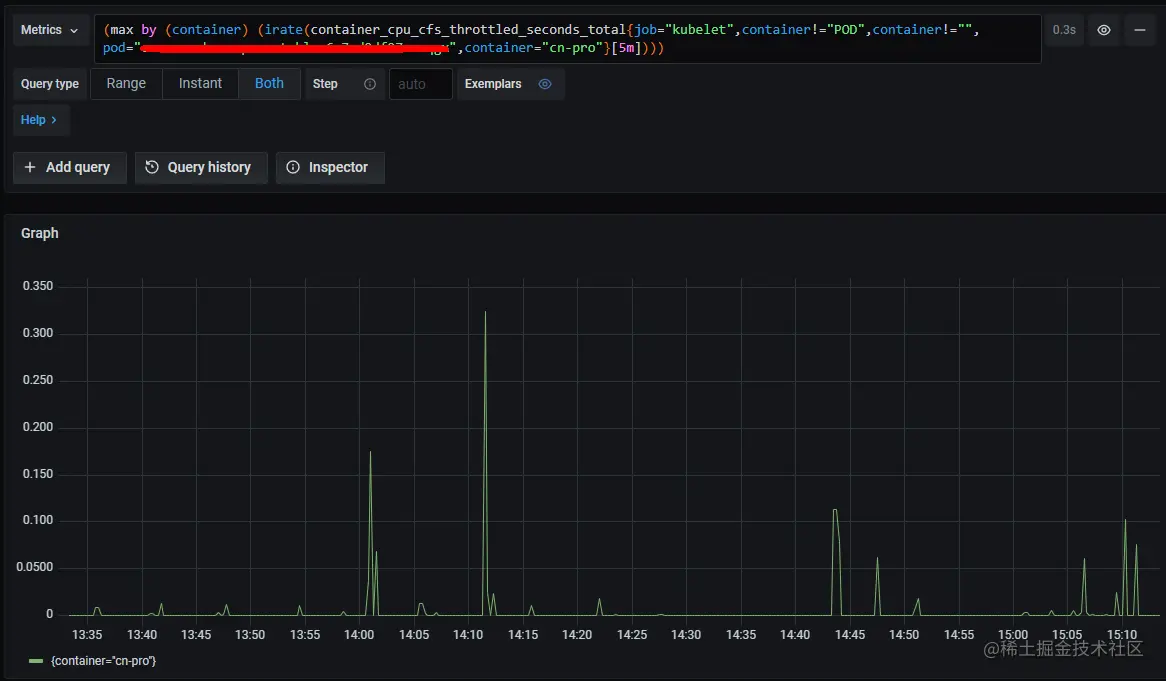Select the Both query type
Screen dimensions: 1166x681
tap(269, 84)
